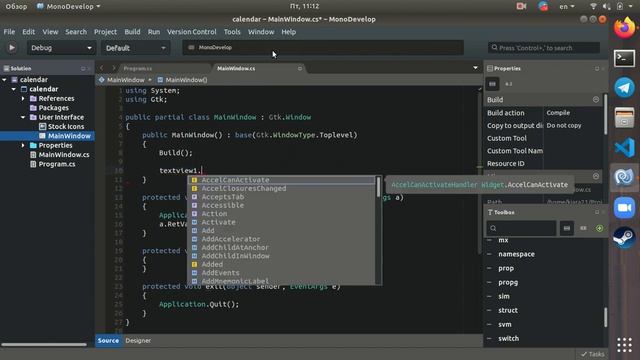This screenshot has height=360, width=640.
Task: Choose AddEvents in the completion list
Action: (x=281, y=273)
